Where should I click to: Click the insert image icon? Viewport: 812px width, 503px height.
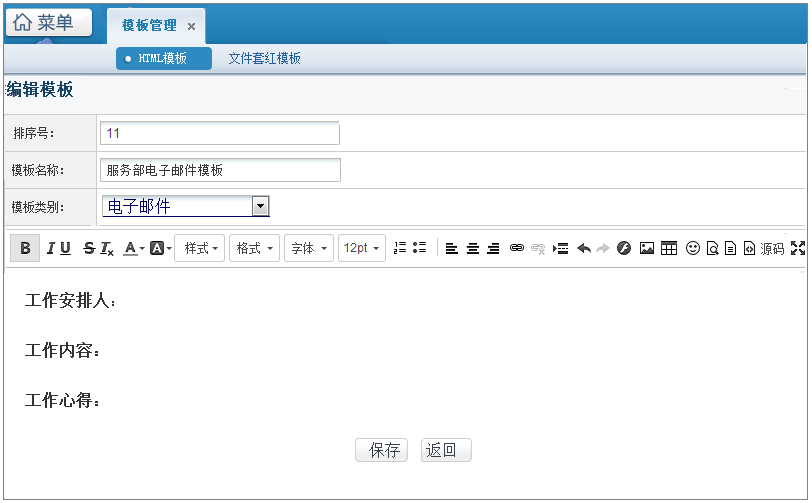pos(647,248)
